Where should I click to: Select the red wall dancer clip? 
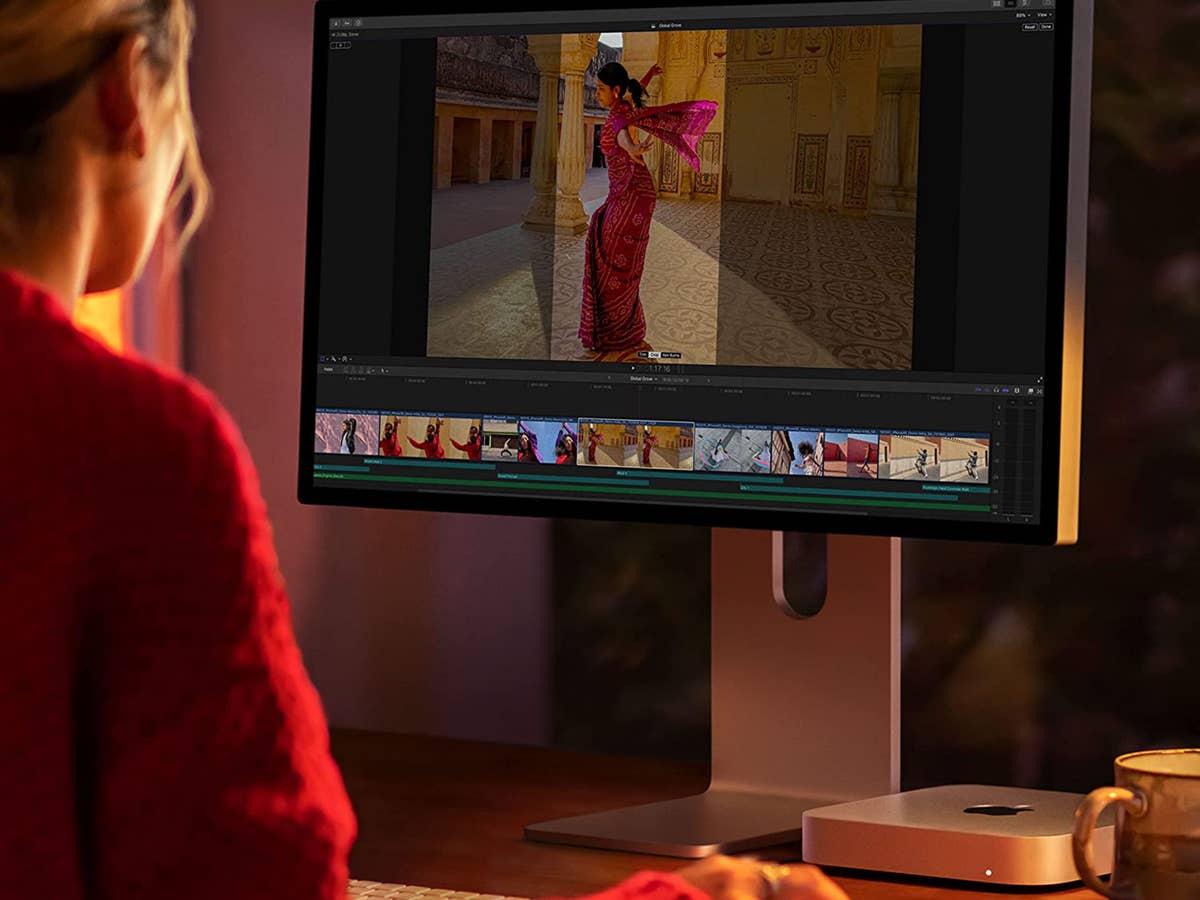(x=850, y=453)
